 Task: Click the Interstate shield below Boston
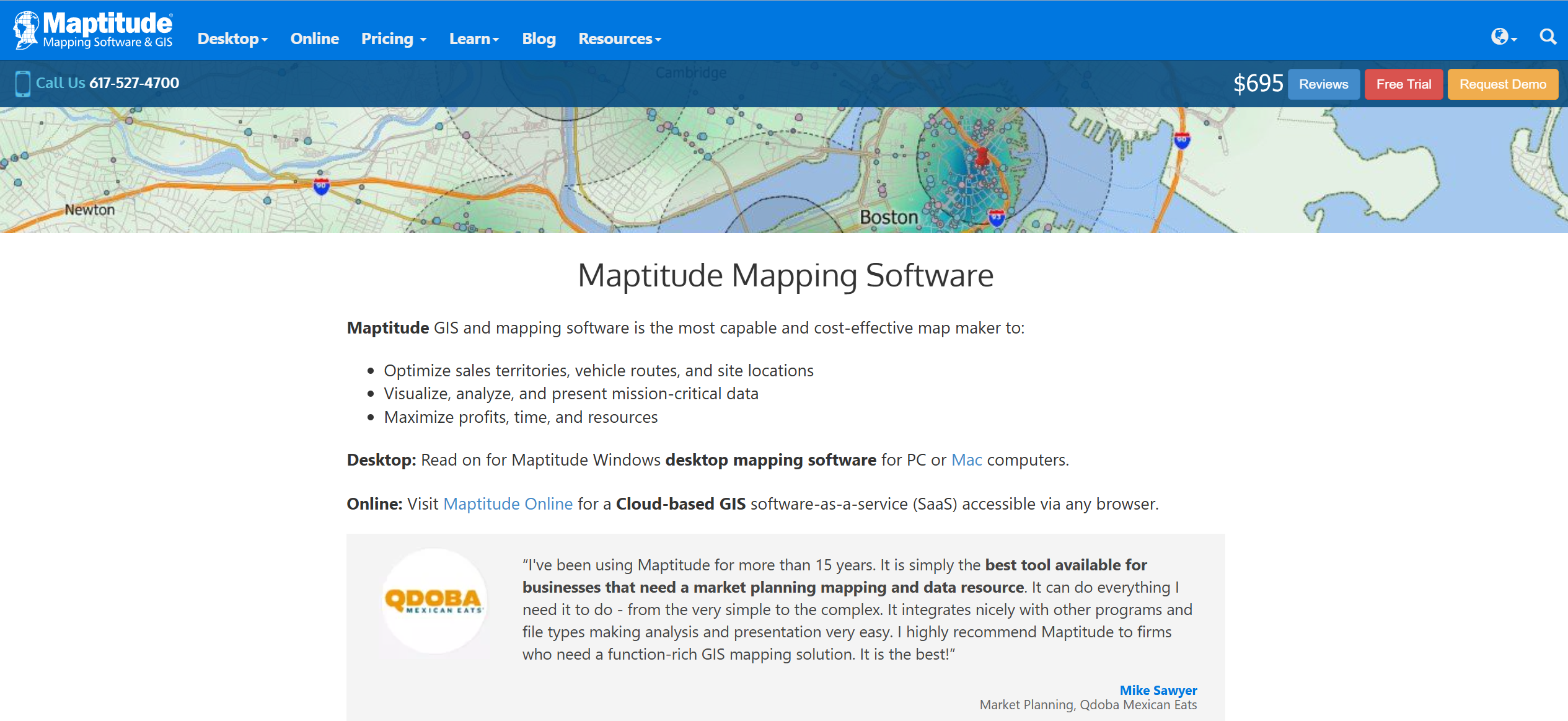[997, 217]
